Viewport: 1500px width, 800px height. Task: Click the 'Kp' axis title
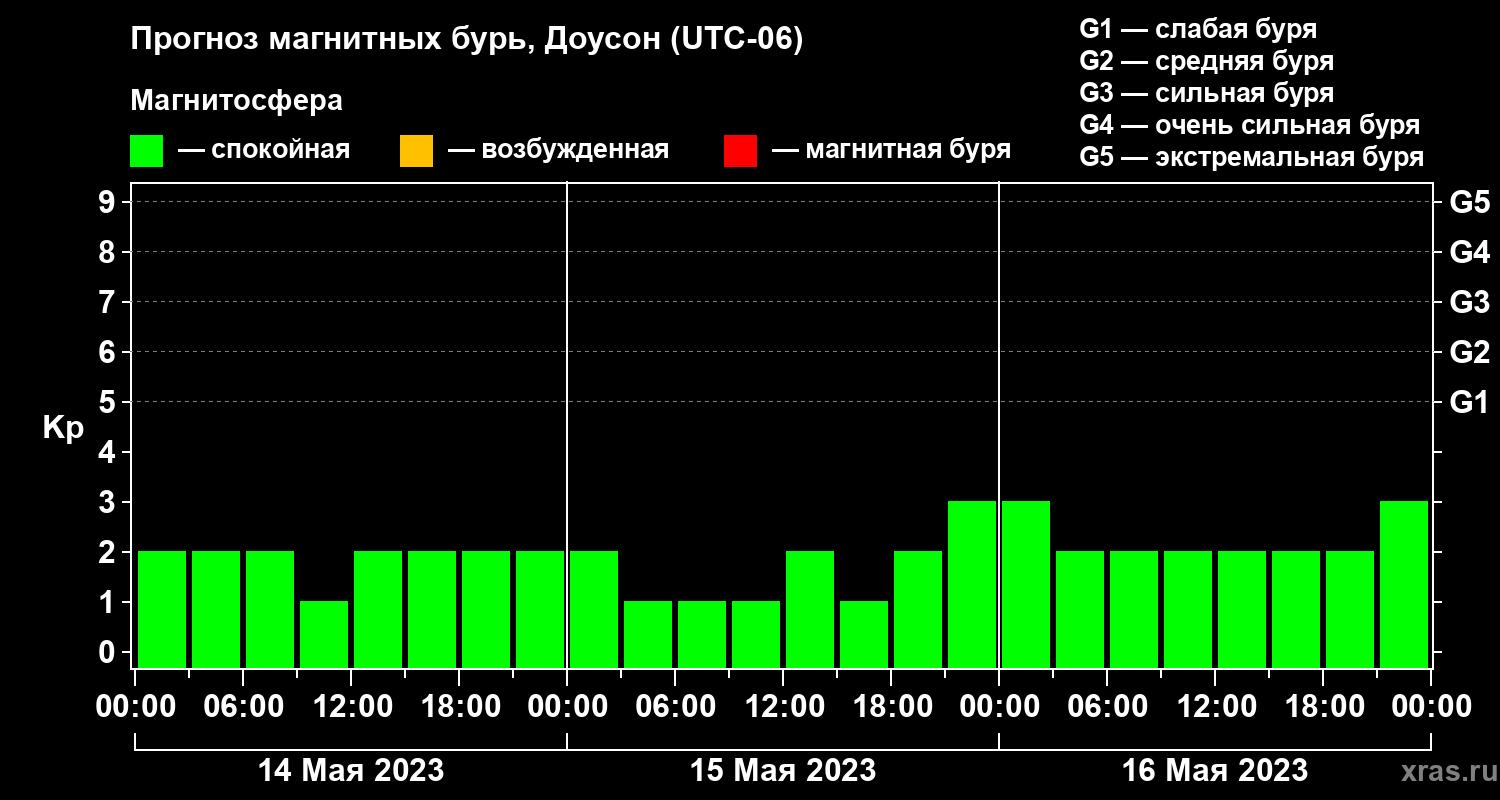pyautogui.click(x=63, y=428)
